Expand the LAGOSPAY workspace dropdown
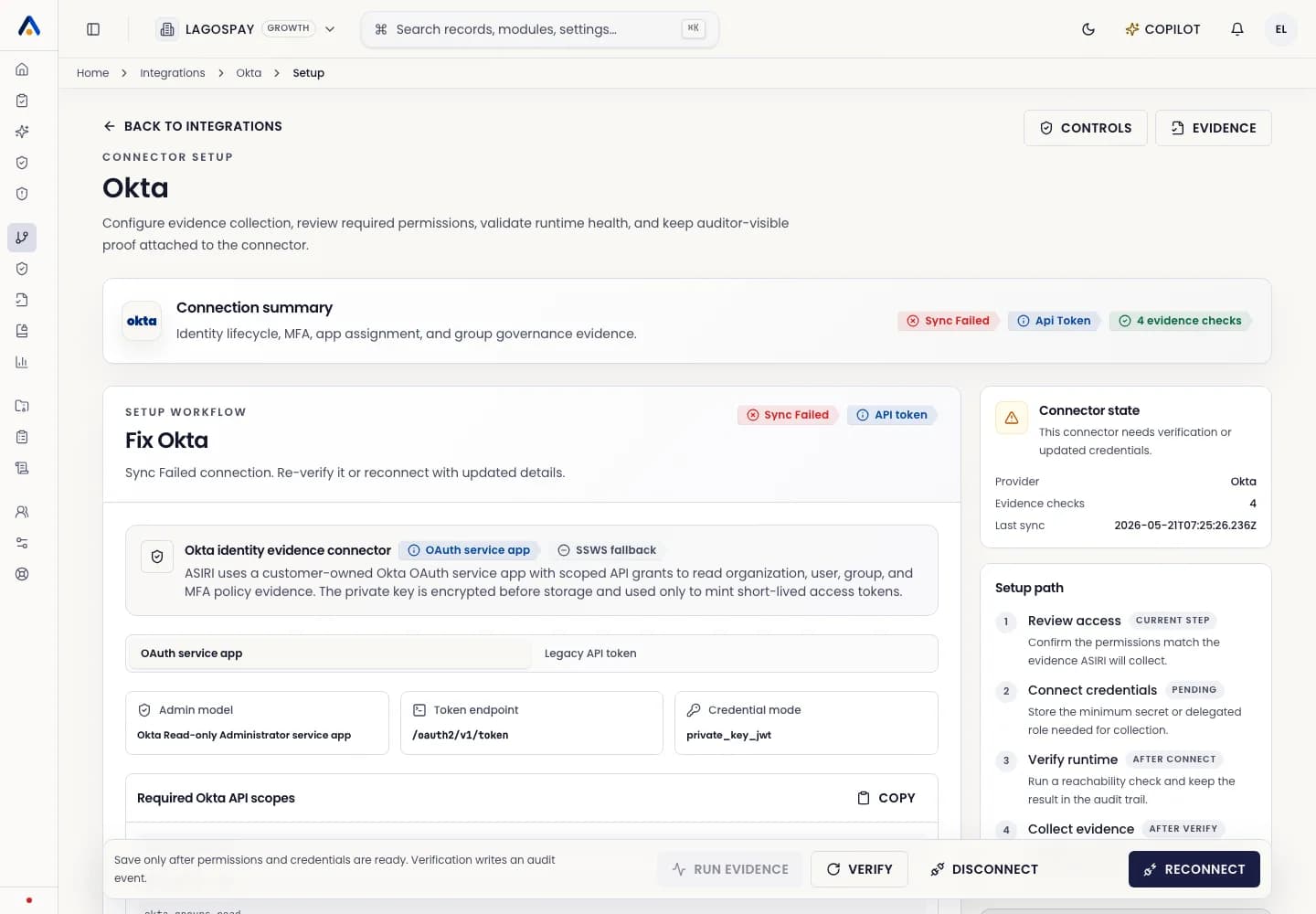The width and height of the screenshot is (1316, 914). tap(246, 29)
